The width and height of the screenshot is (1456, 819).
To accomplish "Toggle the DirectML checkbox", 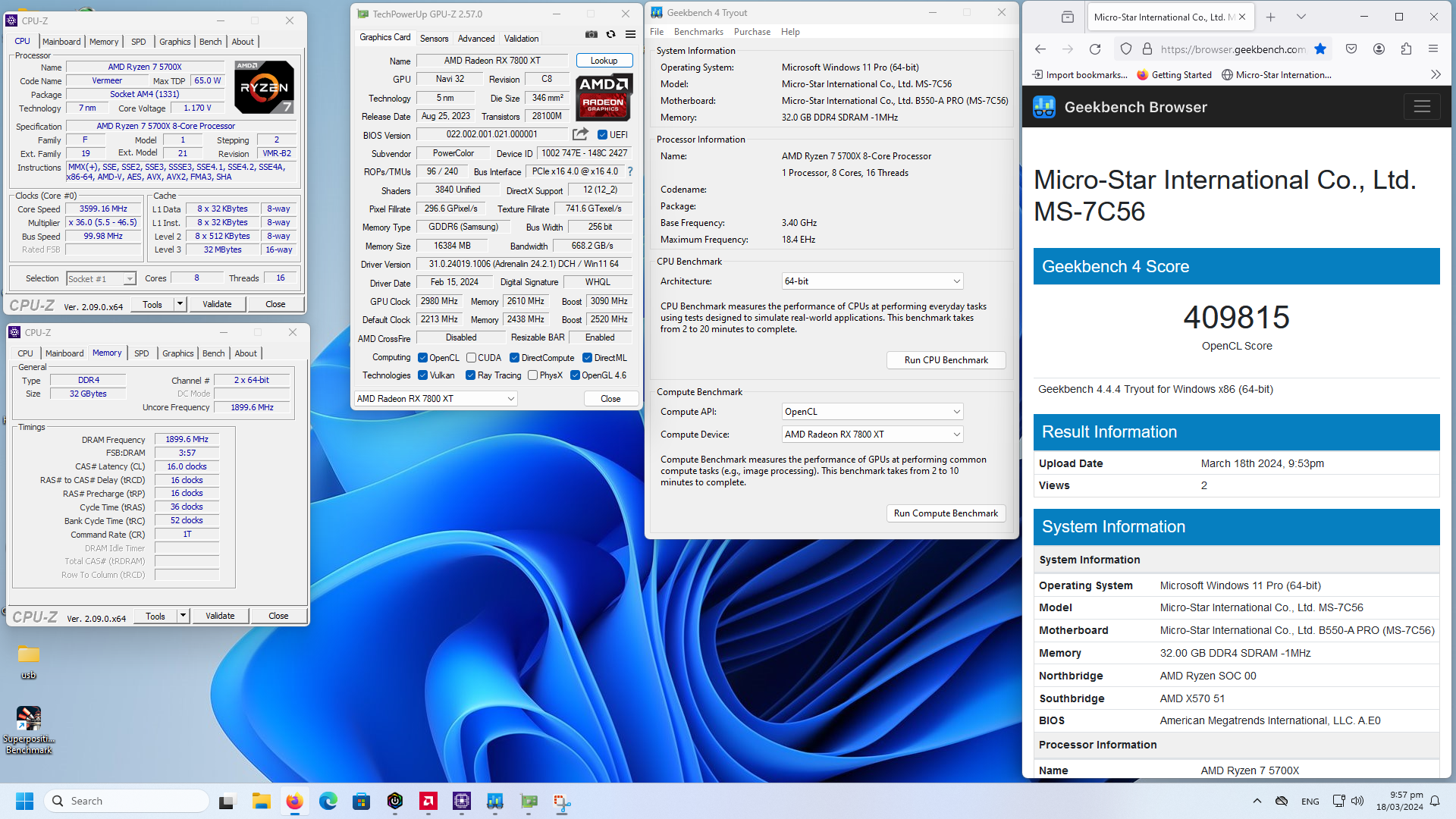I will (588, 358).
